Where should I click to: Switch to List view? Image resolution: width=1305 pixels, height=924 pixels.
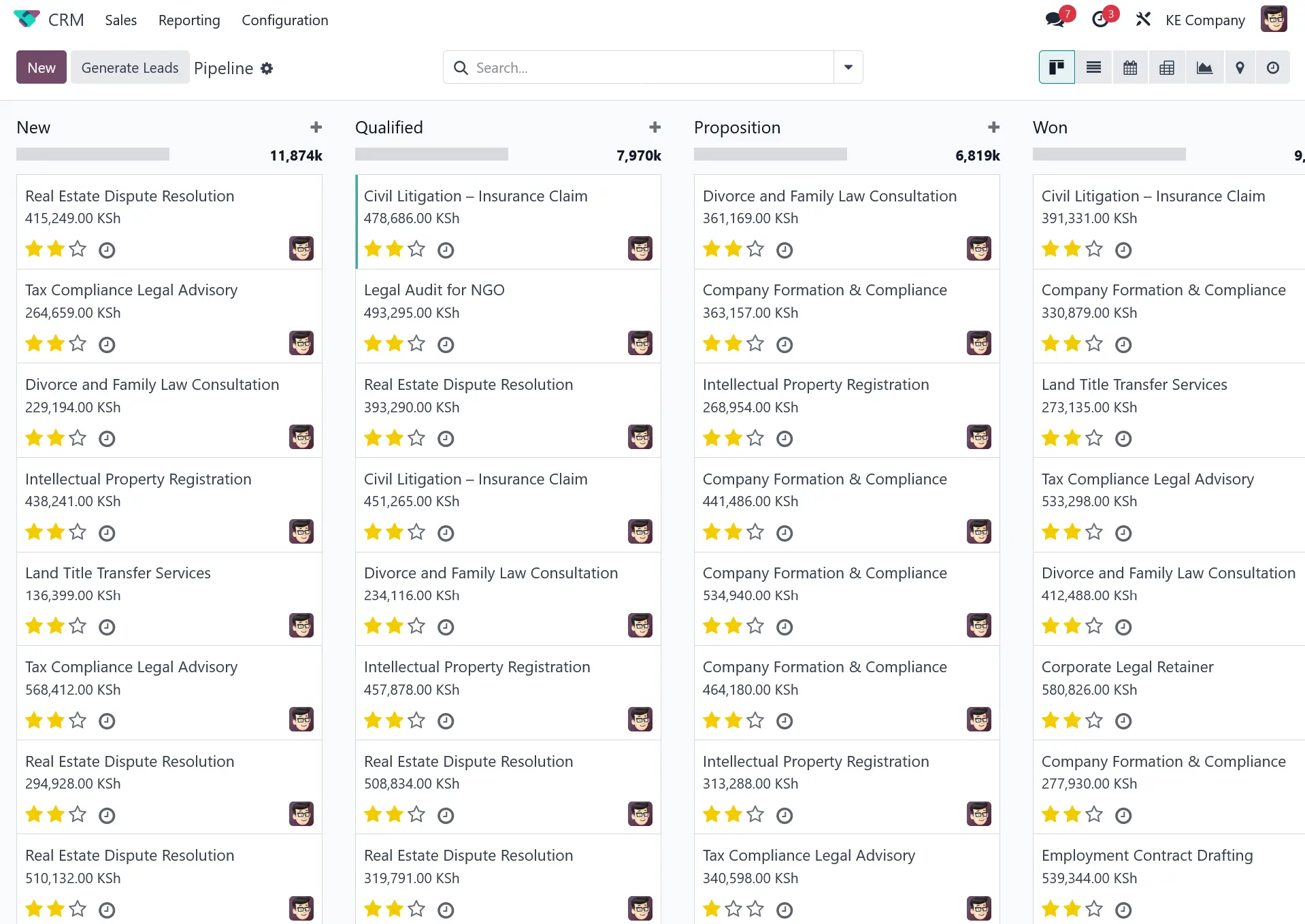click(x=1093, y=67)
